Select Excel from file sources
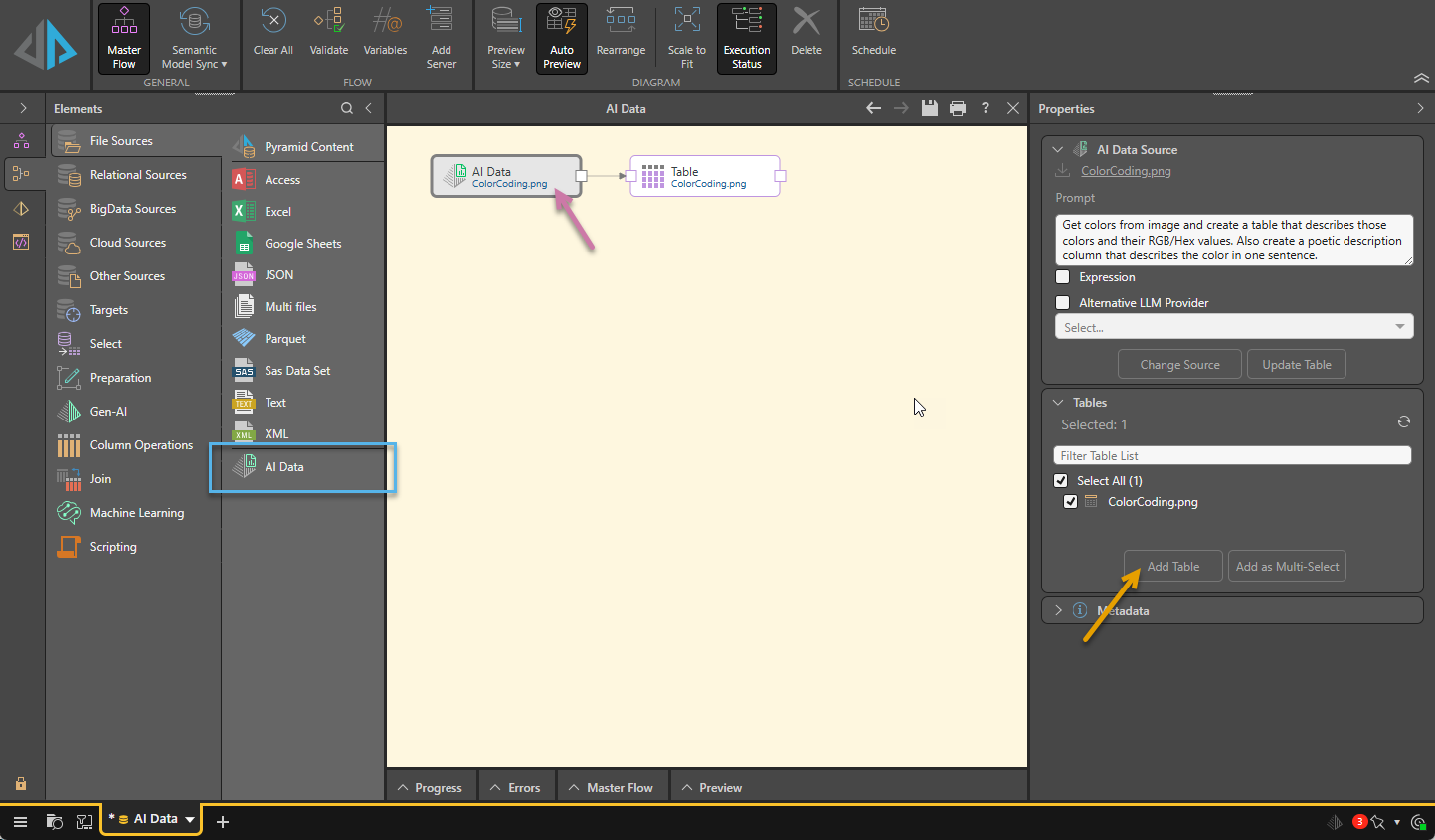Viewport: 1435px width, 840px height. (277, 212)
